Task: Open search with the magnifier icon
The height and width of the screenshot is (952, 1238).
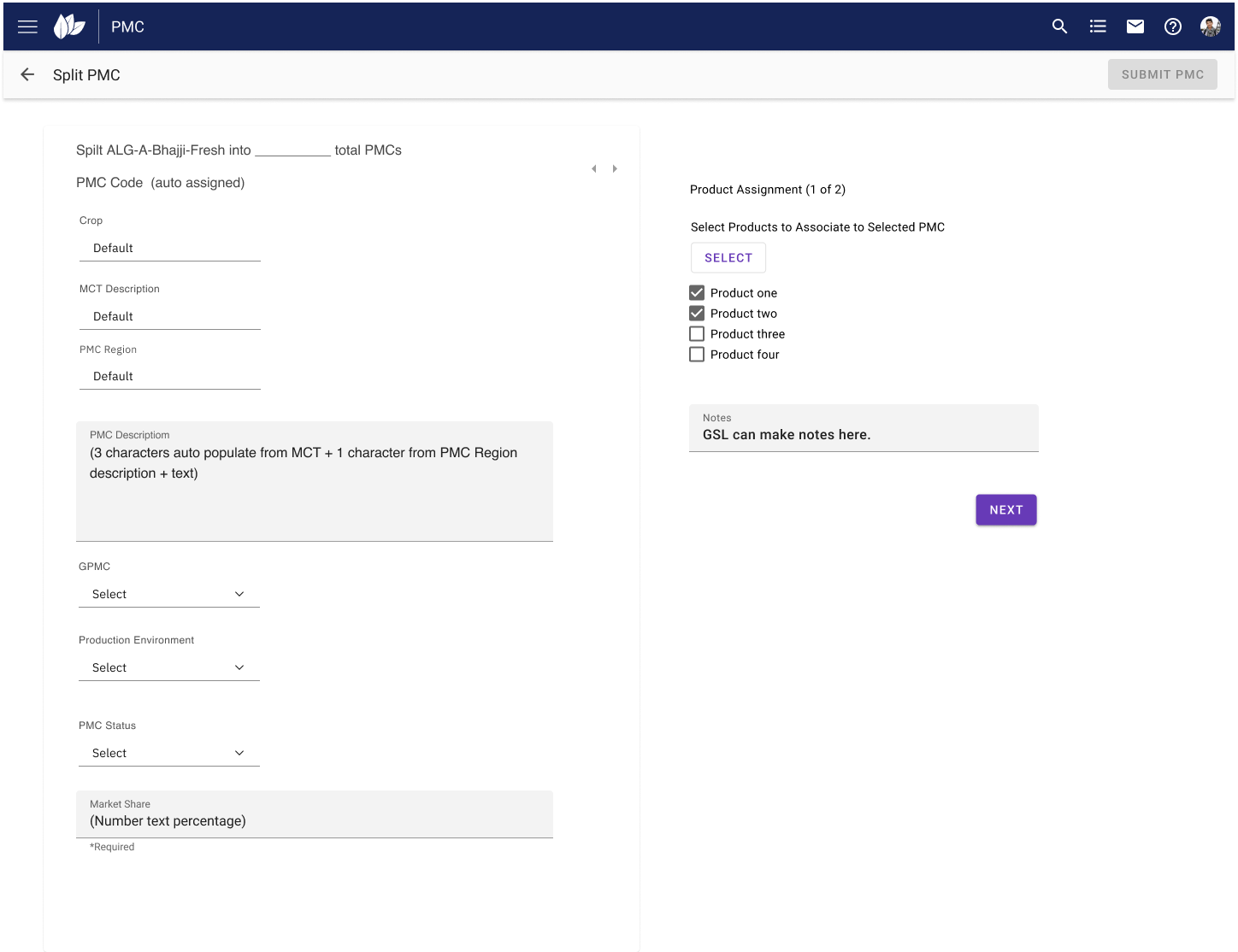Action: tap(1059, 26)
